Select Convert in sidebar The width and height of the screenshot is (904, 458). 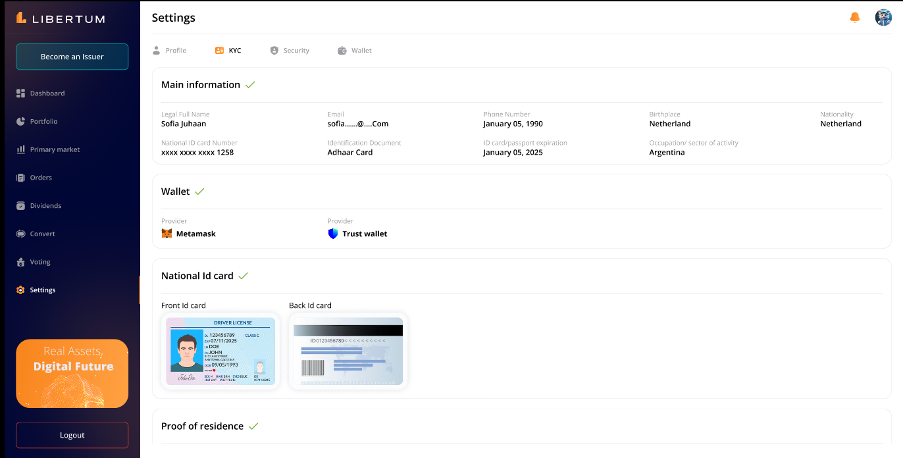pyautogui.click(x=42, y=233)
